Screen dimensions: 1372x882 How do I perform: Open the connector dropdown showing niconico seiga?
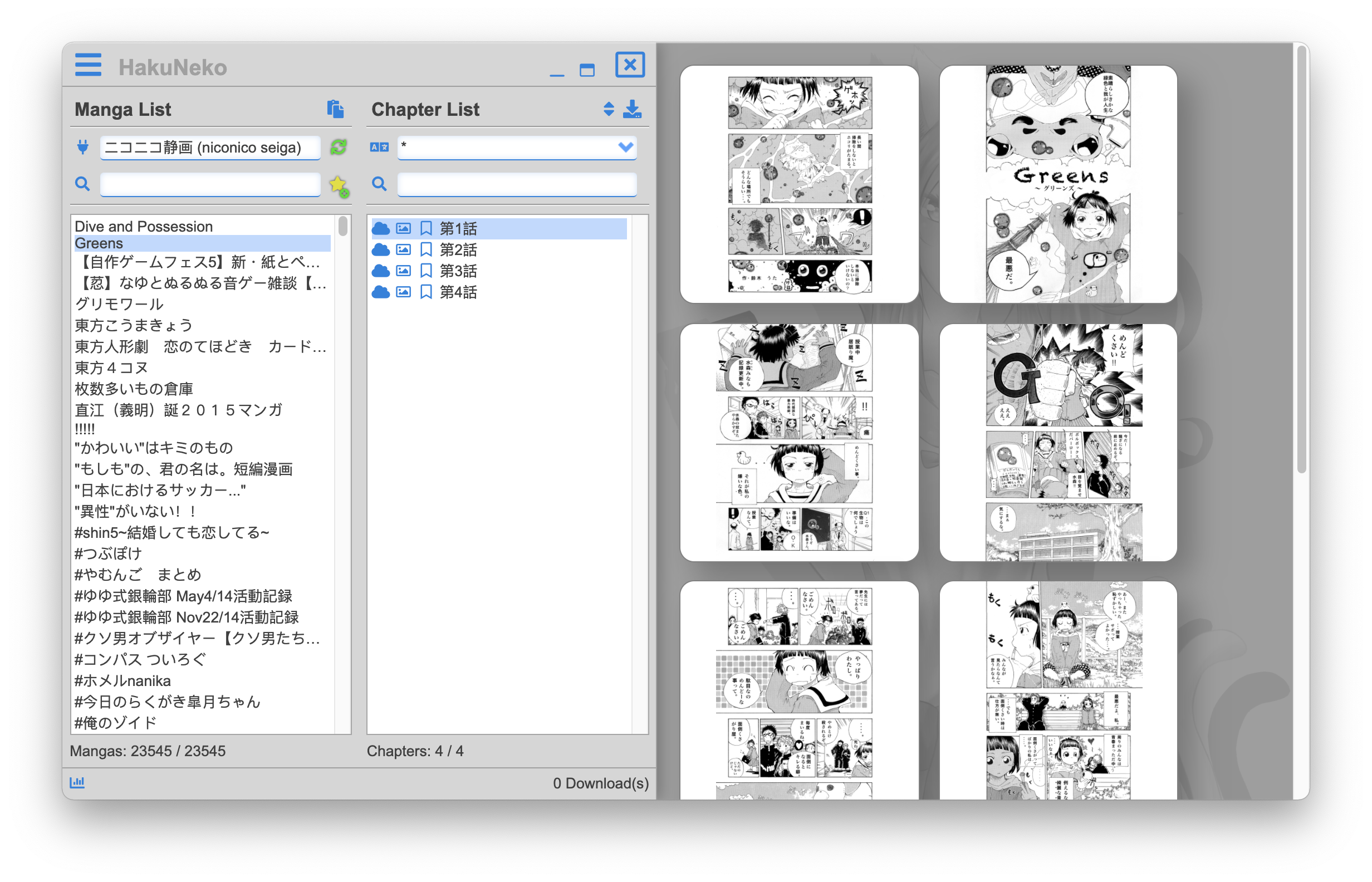210,147
